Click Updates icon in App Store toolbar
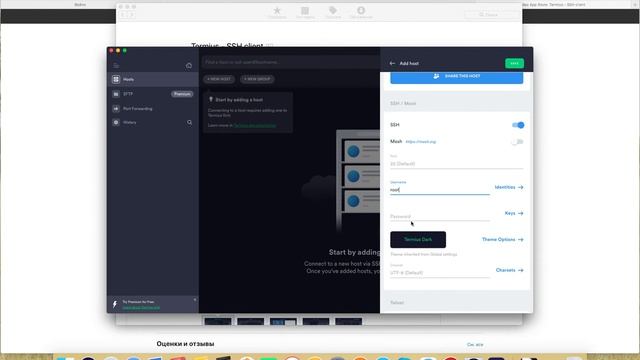640x360 pixels. coord(361,12)
